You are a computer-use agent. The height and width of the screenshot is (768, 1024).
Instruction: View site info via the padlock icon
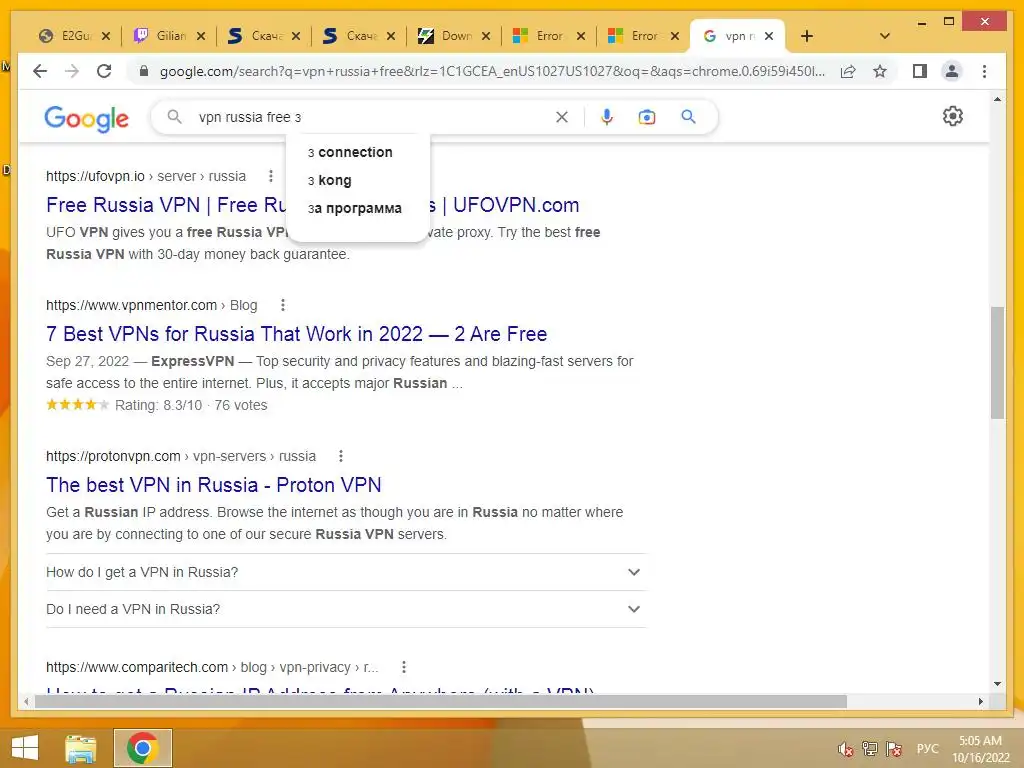[144, 71]
